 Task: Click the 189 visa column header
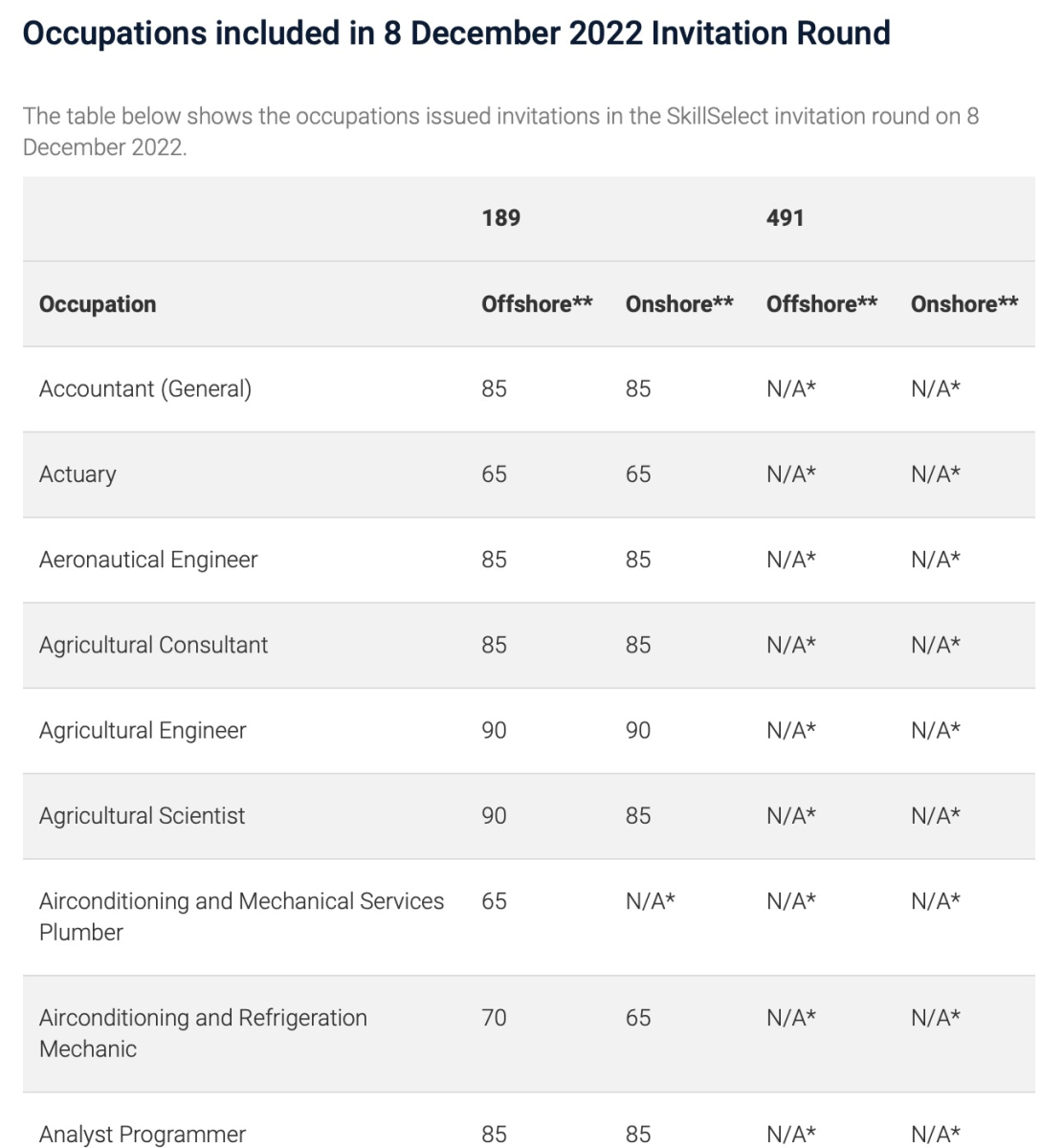(x=500, y=218)
